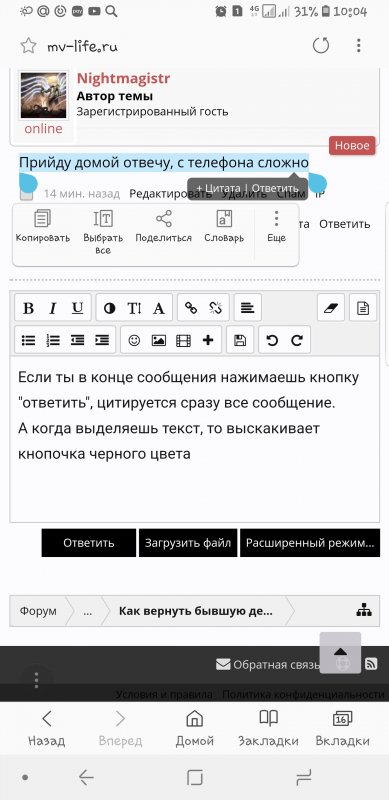
Task: Open Словарь for selected text
Action: tap(224, 226)
